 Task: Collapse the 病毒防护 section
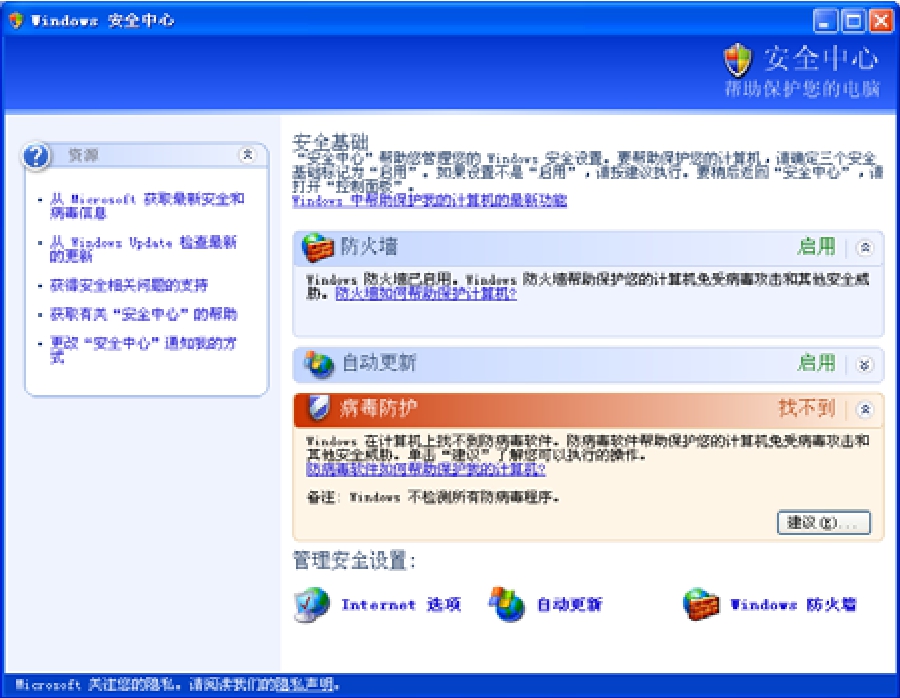click(x=865, y=409)
